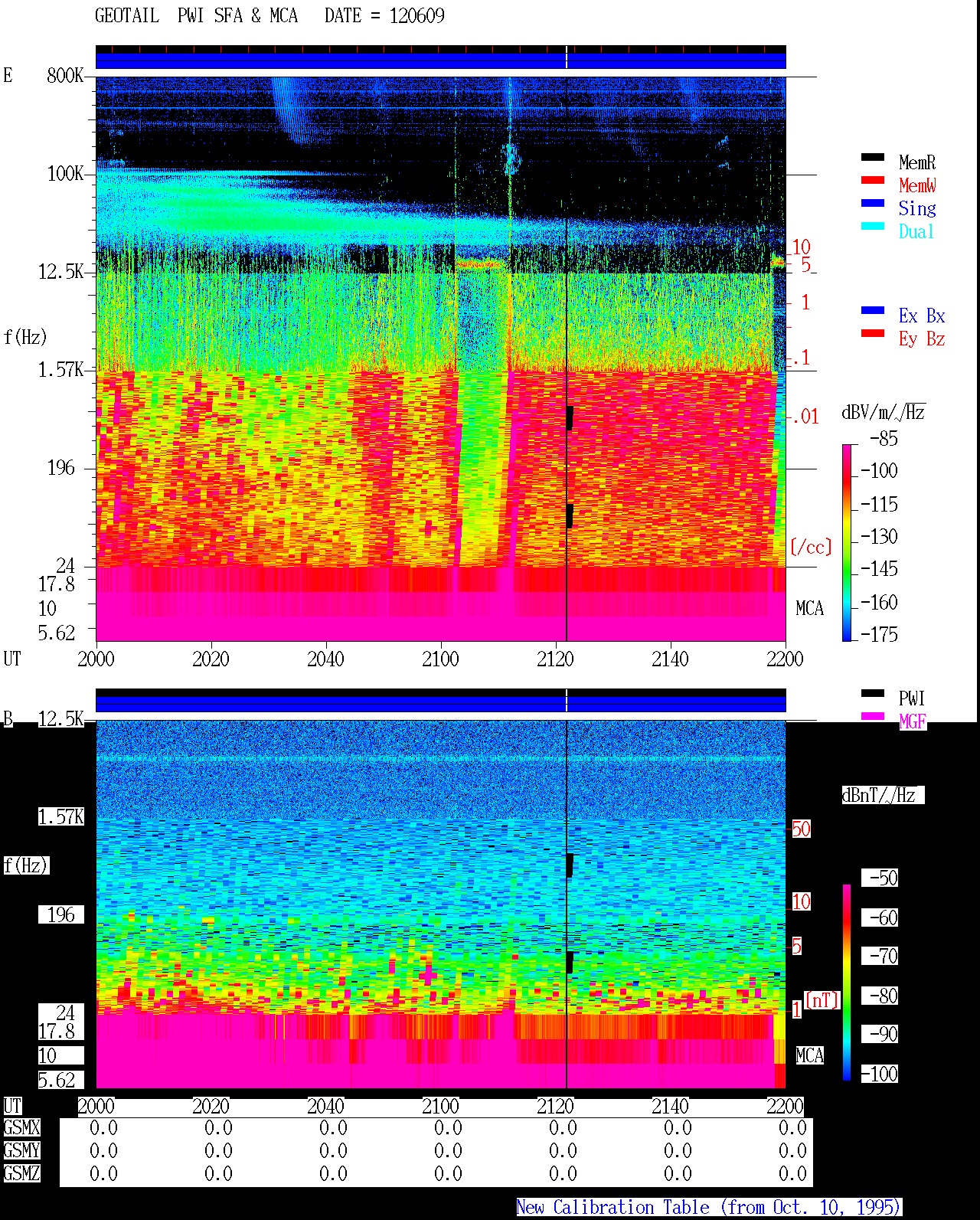Click the white marker in the top mode bar
This screenshot has width=980, height=1220.
(567, 57)
